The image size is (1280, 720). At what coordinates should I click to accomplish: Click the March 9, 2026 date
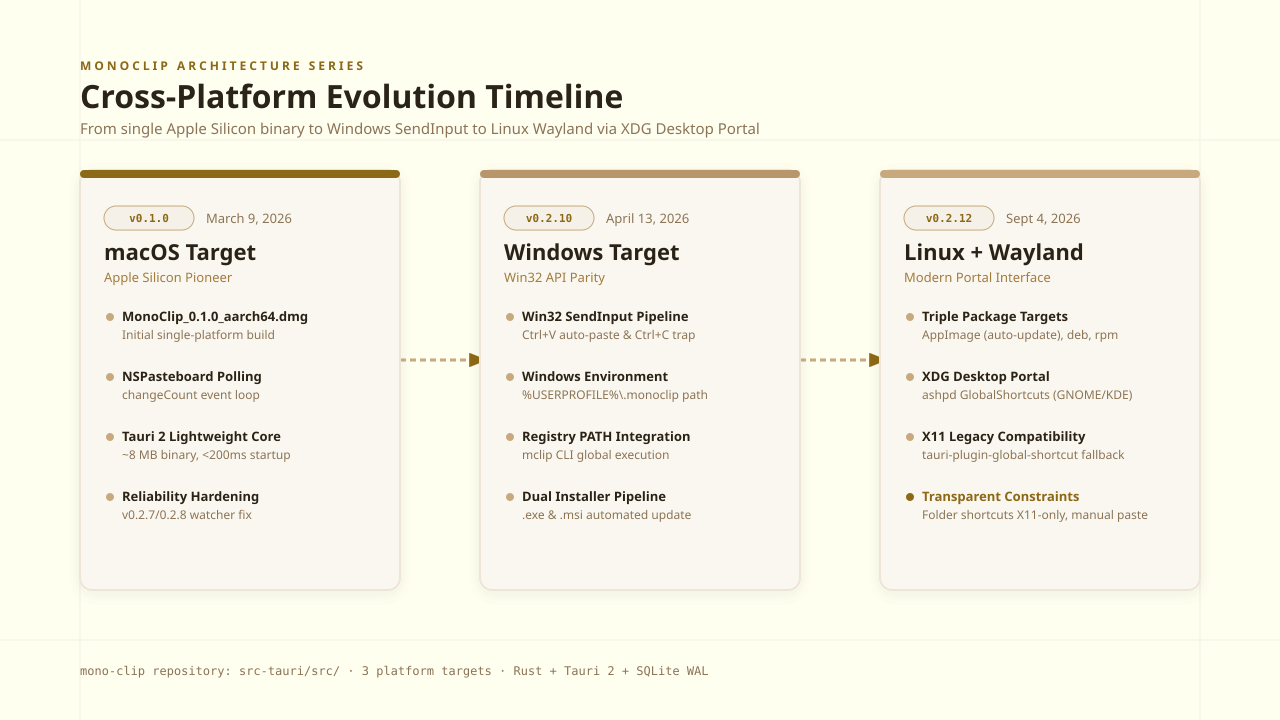pos(249,218)
